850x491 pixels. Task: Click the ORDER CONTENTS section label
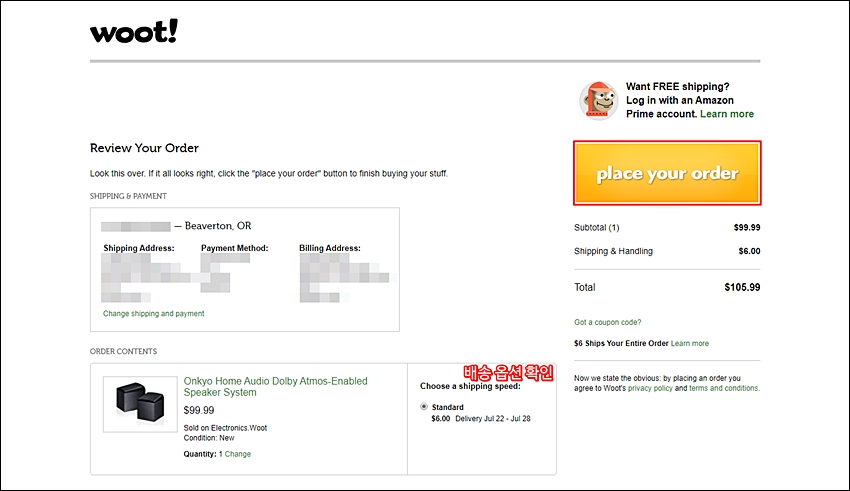click(123, 351)
